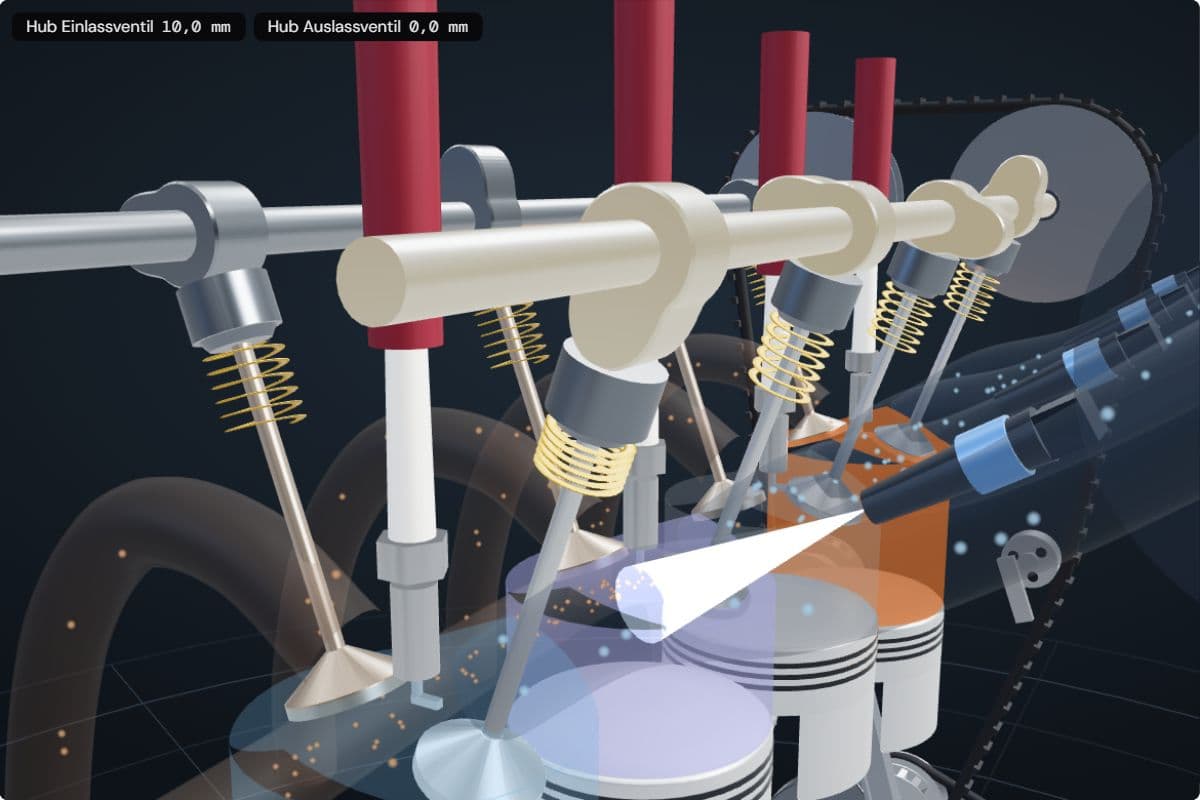The image size is (1200, 800).
Task: Click the Hub Auslassventil 0,0 mm readout
Action: coord(368,27)
